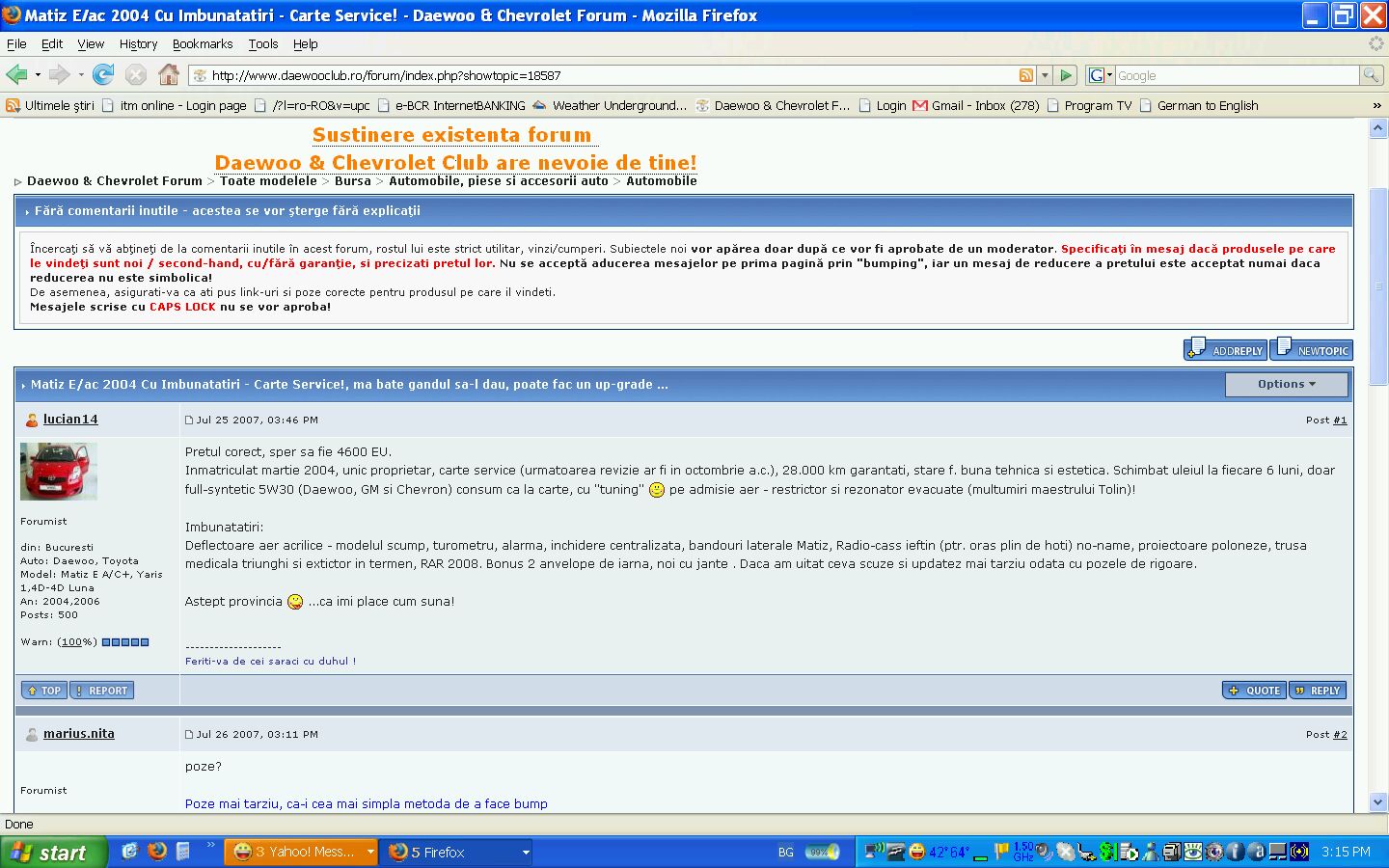Open the Forward button history dropdown arrow
The image size is (1389, 868).
(x=81, y=74)
